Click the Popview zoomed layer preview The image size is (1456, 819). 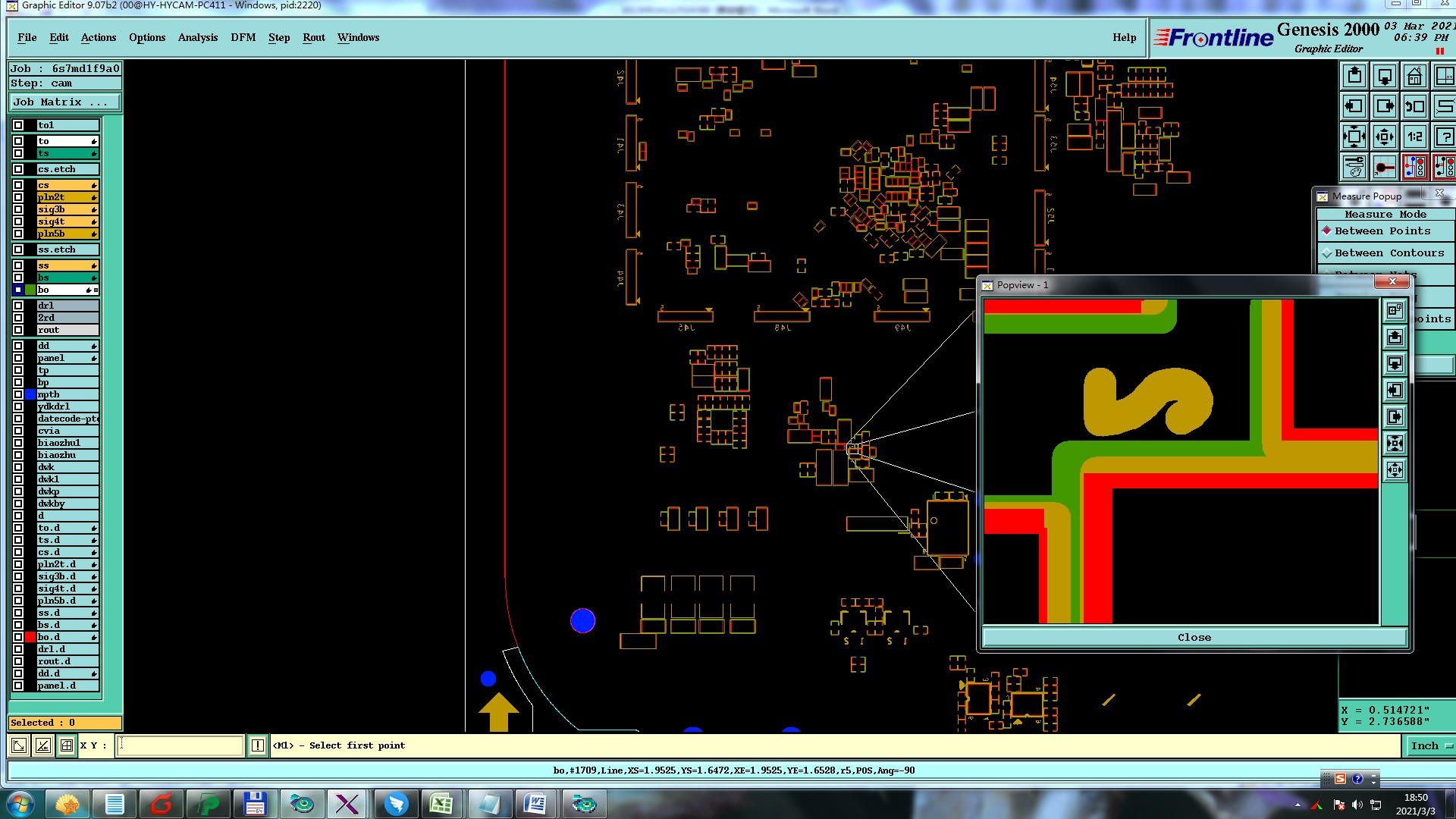coord(1181,461)
